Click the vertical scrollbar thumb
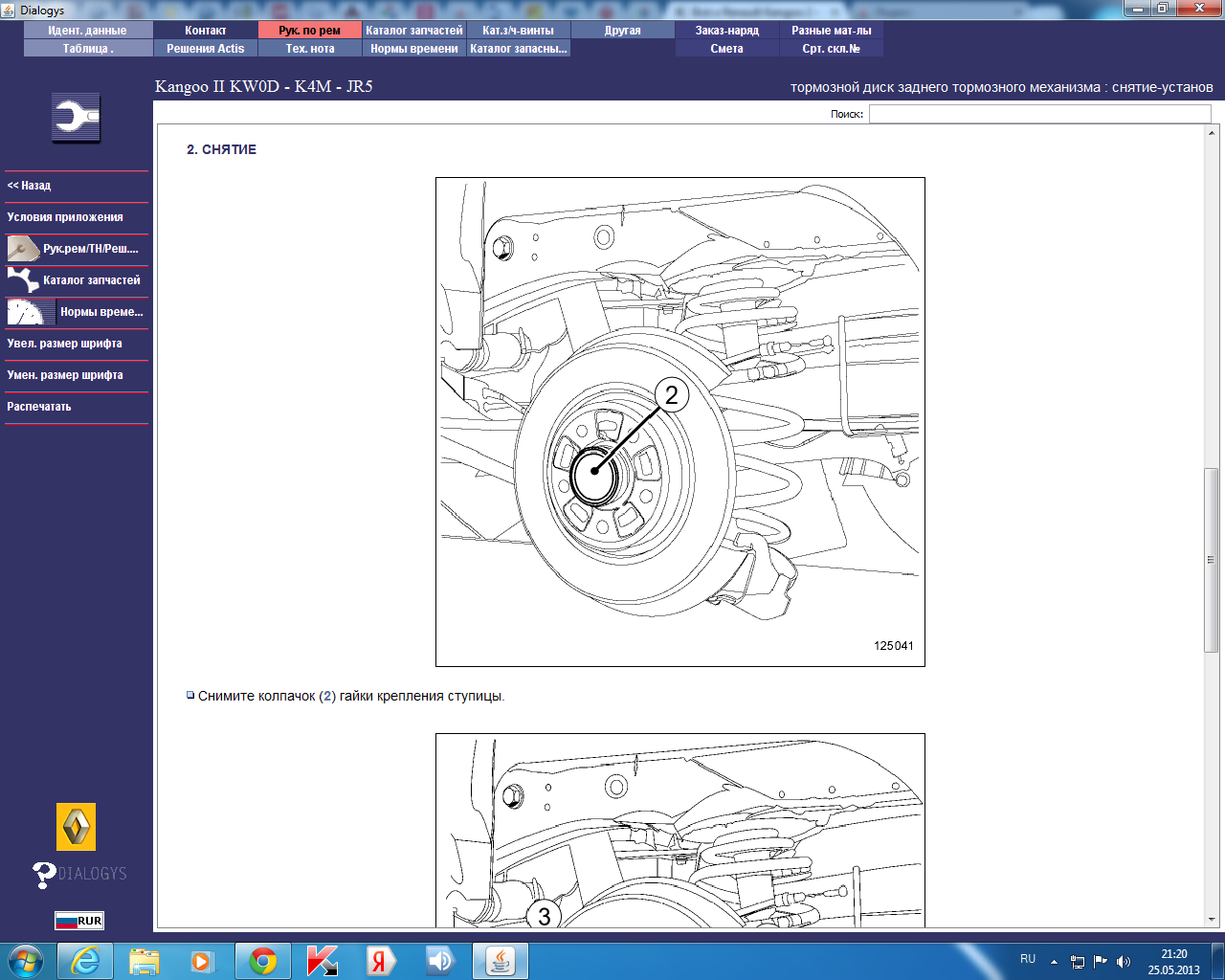1225x980 pixels. 1211,560
